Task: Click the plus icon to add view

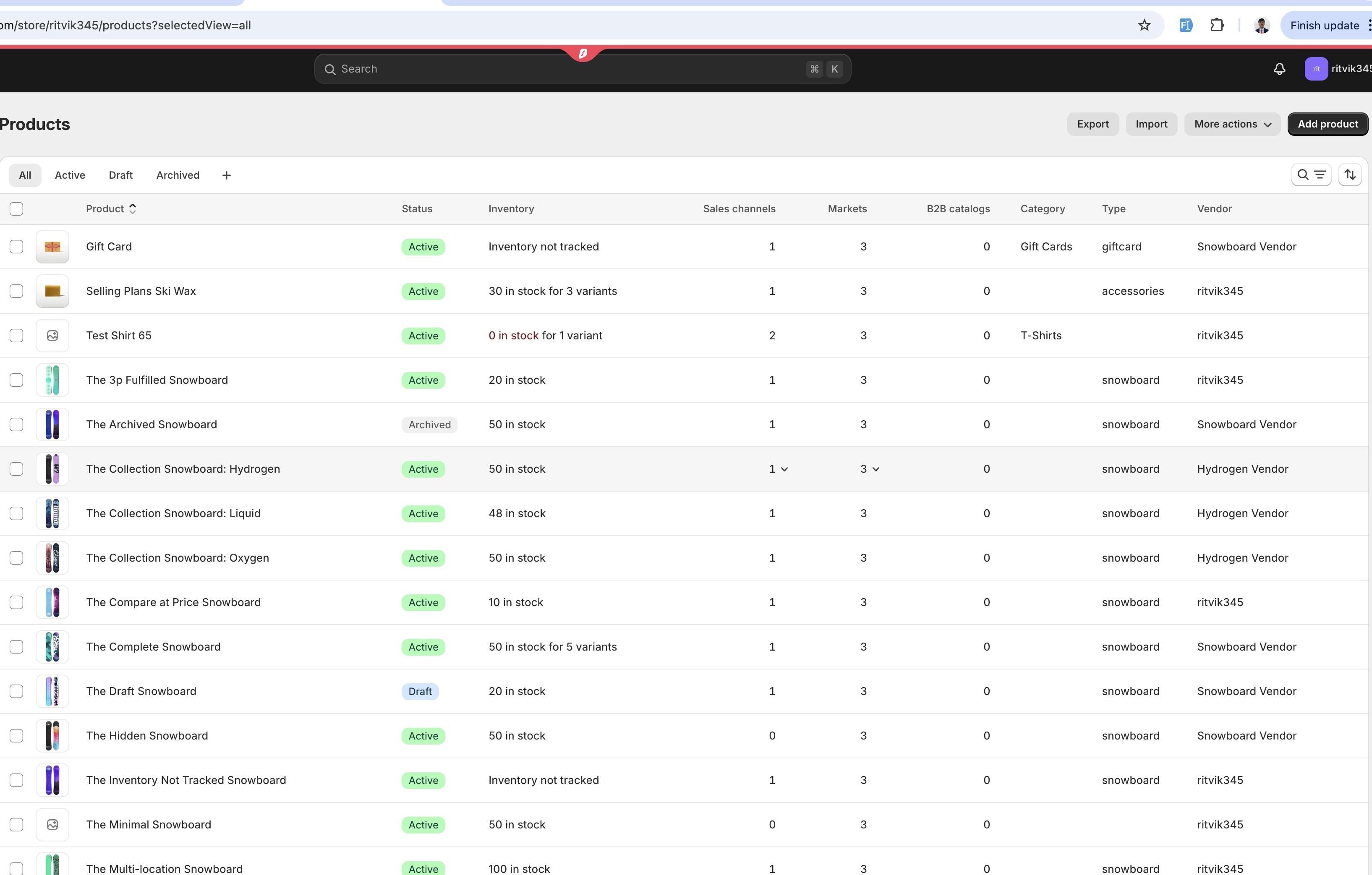Action: tap(226, 175)
